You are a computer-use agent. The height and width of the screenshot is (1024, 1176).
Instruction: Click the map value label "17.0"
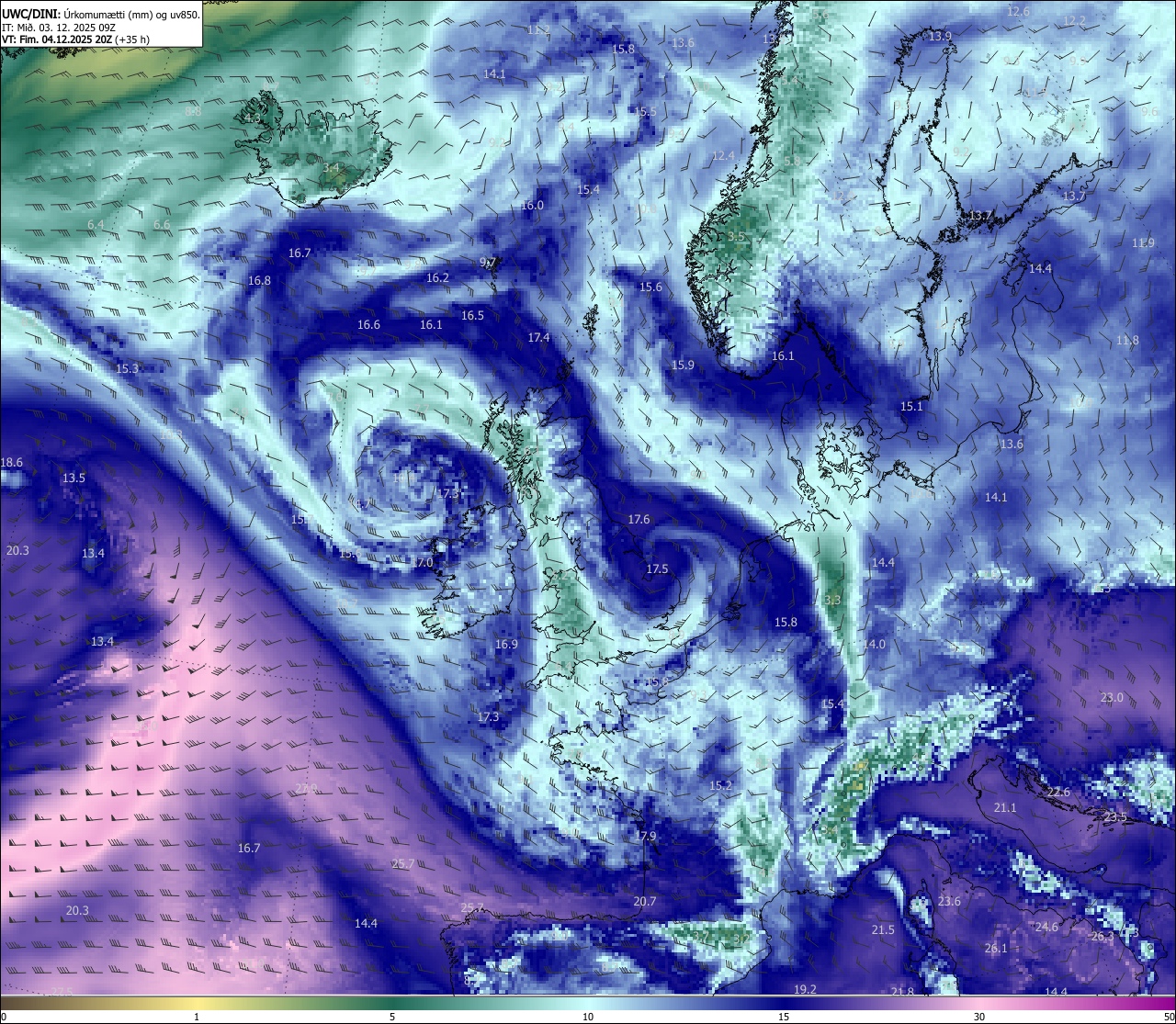click(422, 563)
